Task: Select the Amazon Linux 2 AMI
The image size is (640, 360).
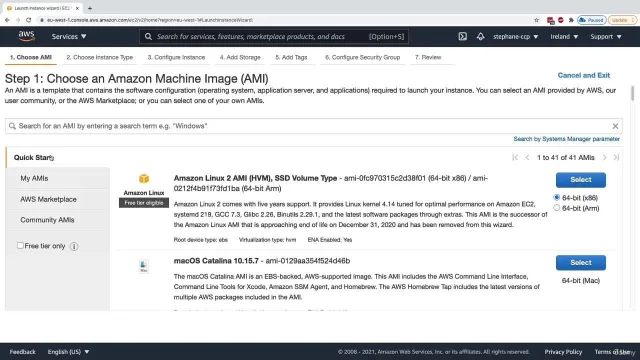Action: coord(580,180)
